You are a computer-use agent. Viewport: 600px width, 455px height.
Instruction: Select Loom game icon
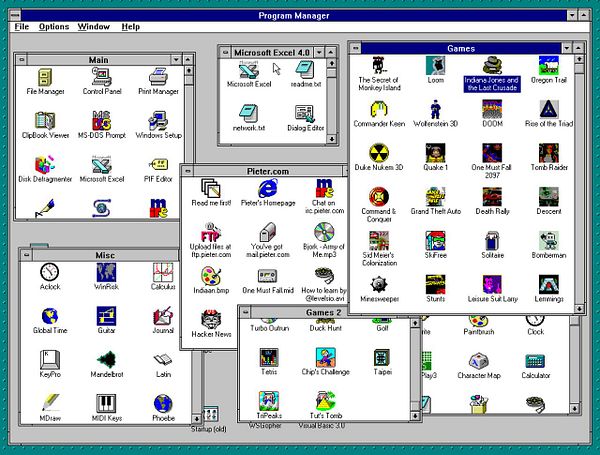(435, 70)
